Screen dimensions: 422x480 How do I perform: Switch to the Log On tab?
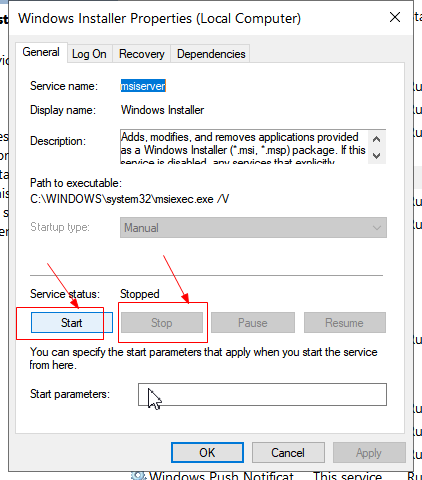pyautogui.click(x=89, y=54)
